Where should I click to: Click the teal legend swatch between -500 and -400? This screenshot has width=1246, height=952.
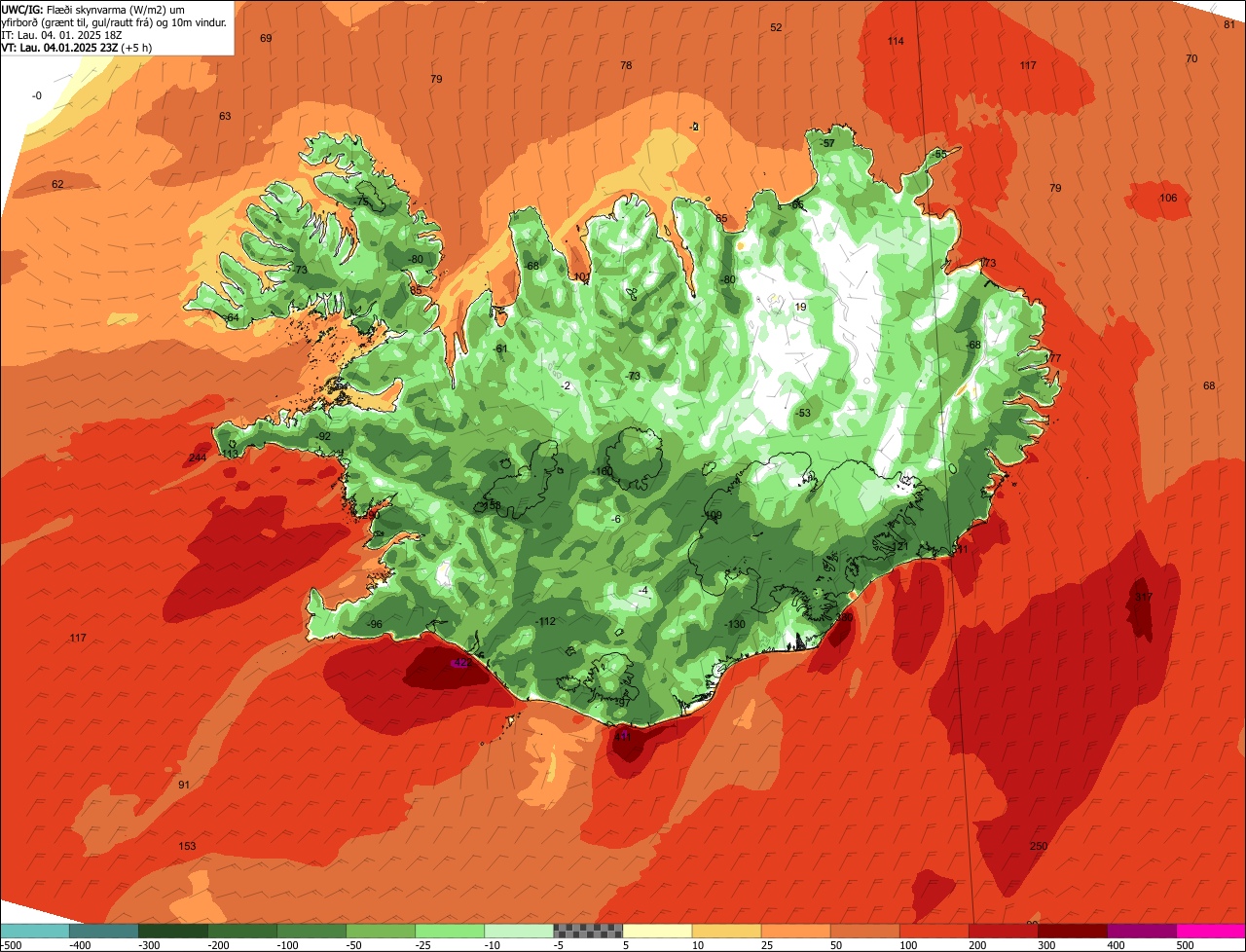[x=35, y=931]
